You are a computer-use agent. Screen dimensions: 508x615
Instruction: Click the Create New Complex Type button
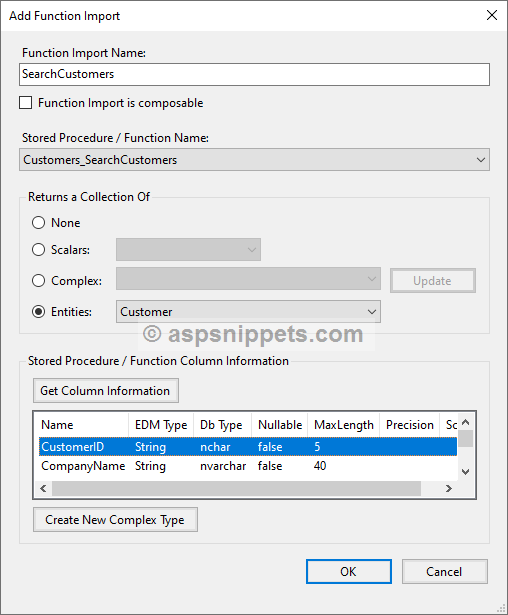115,520
